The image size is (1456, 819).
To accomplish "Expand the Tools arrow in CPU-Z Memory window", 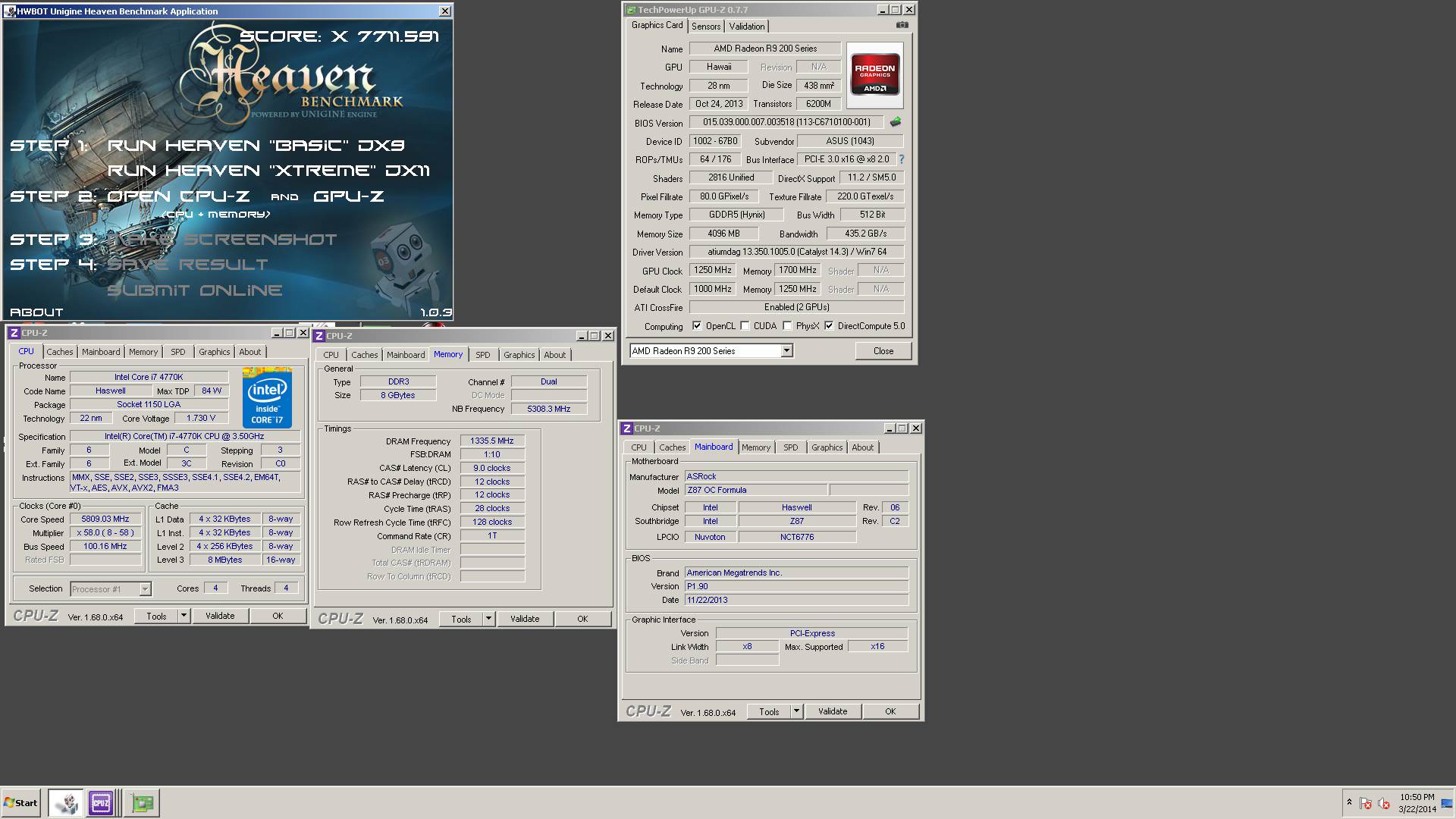I will click(x=488, y=619).
